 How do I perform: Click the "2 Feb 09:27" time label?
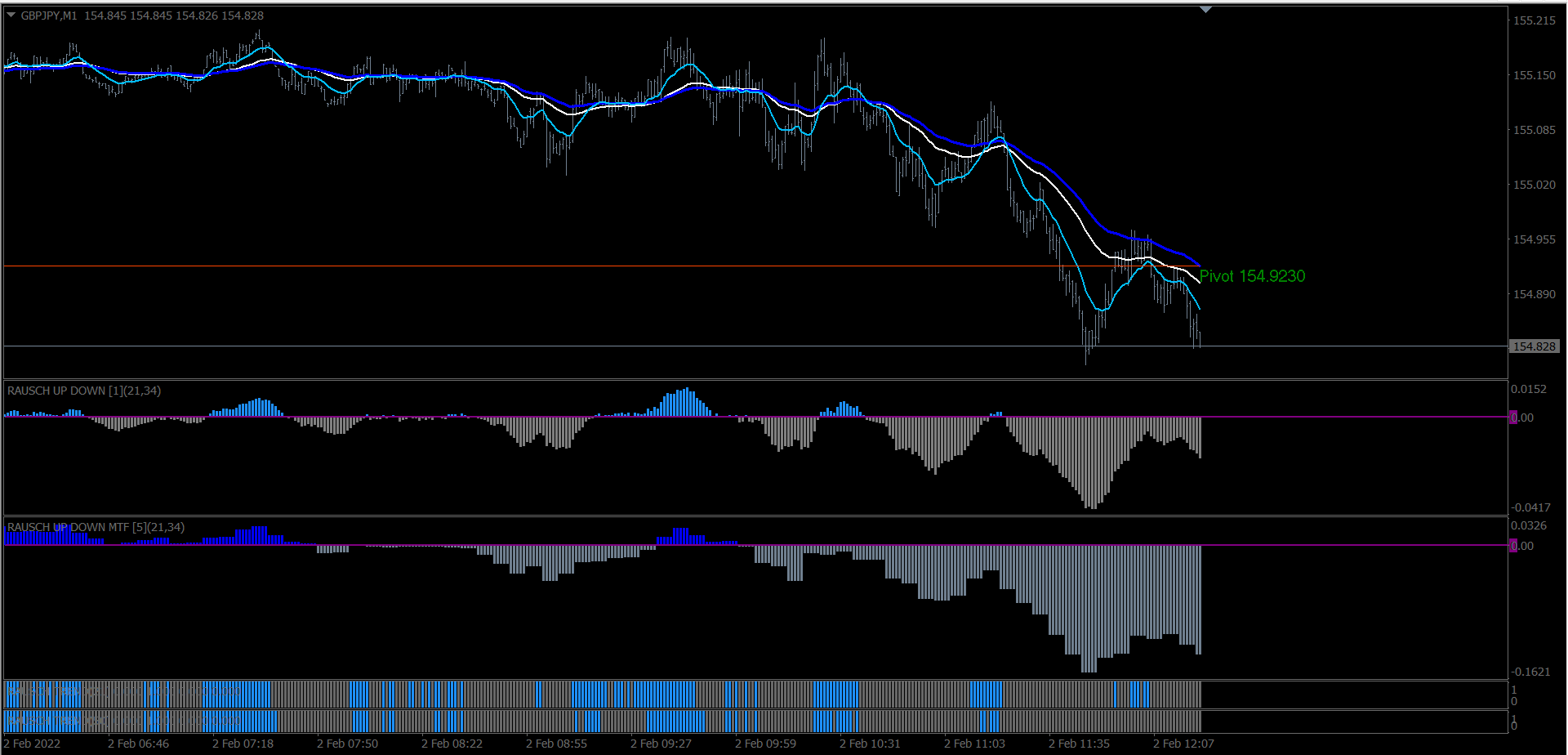(661, 744)
